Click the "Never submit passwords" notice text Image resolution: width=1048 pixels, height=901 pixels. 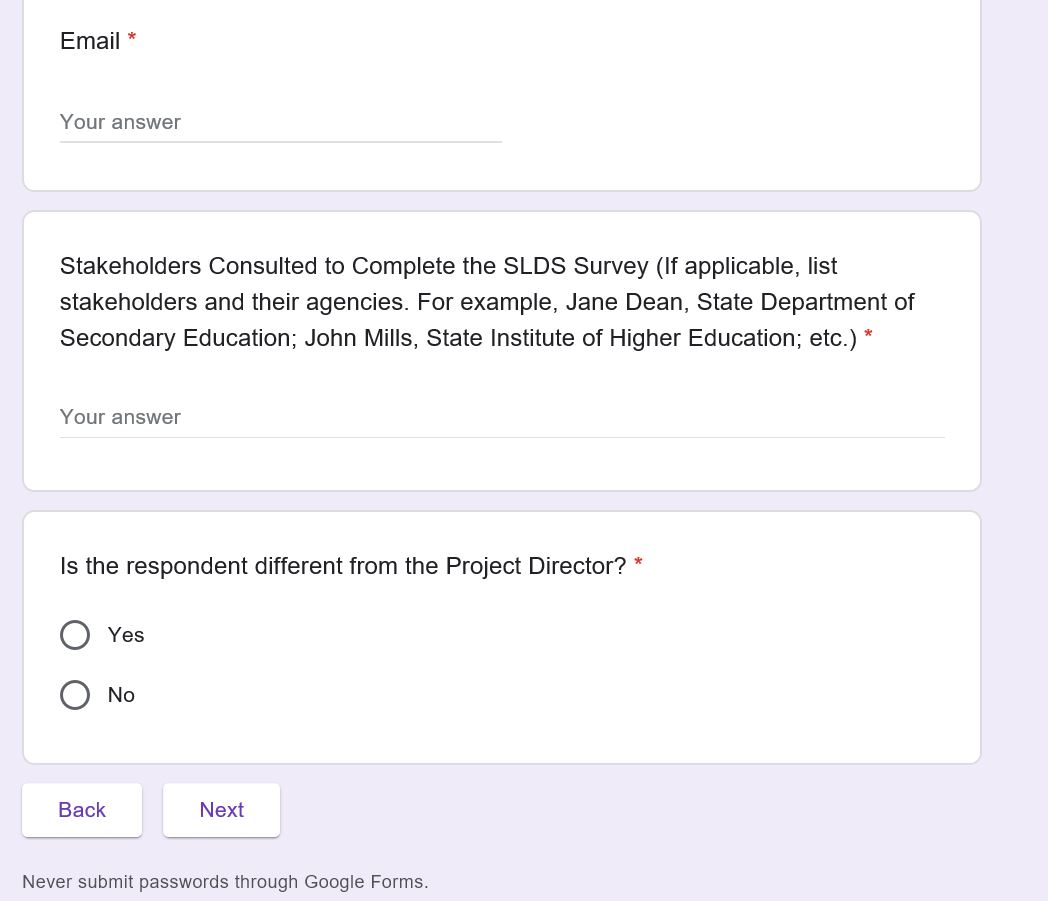coord(162,882)
